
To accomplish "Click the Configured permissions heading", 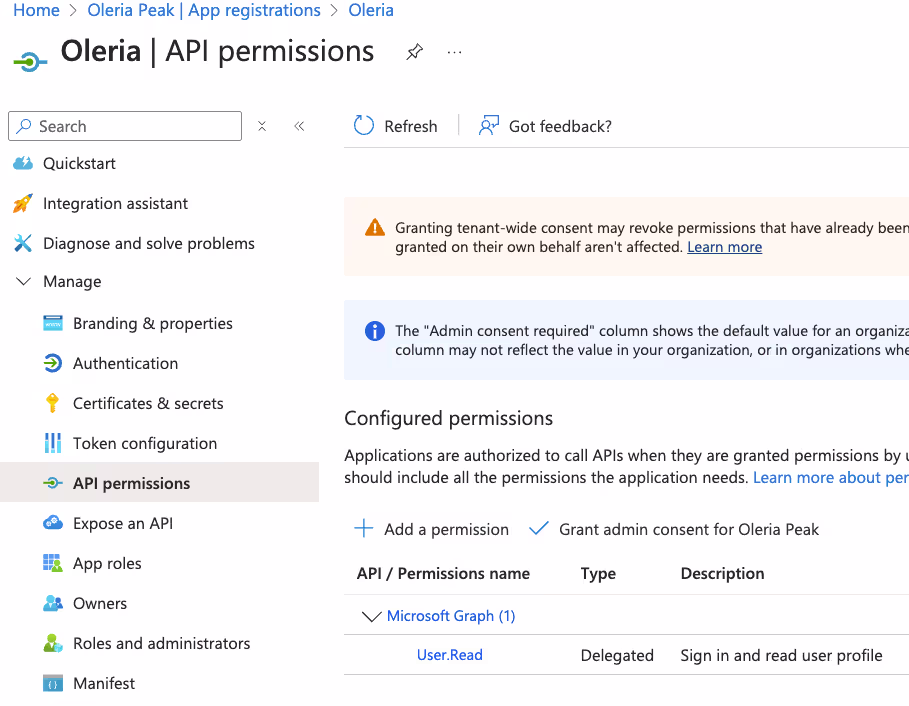I will 448,418.
